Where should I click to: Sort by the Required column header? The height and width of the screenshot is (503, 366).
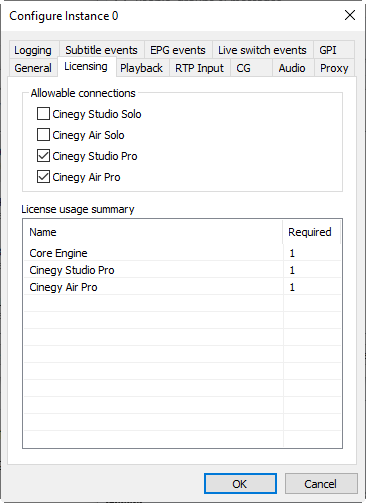tap(312, 232)
